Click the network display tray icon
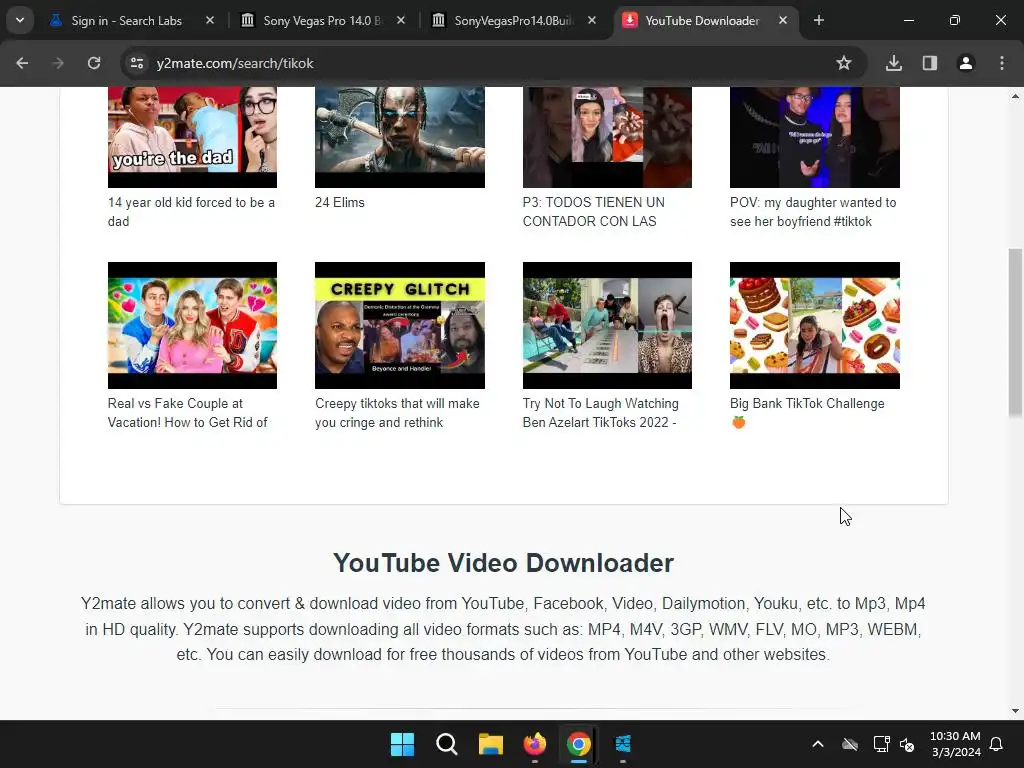 tap(882, 744)
